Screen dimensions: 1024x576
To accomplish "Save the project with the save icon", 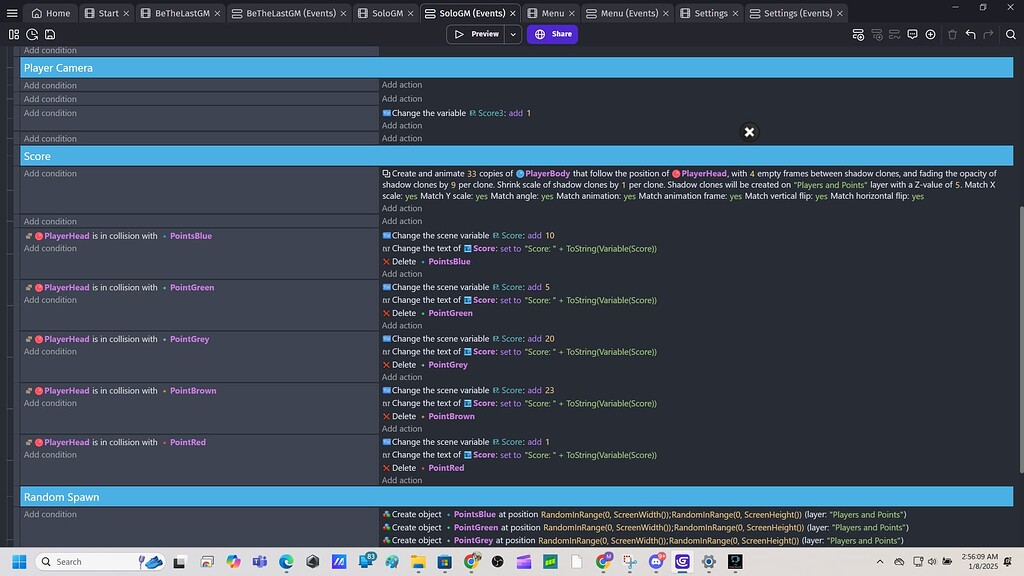I will [x=49, y=34].
